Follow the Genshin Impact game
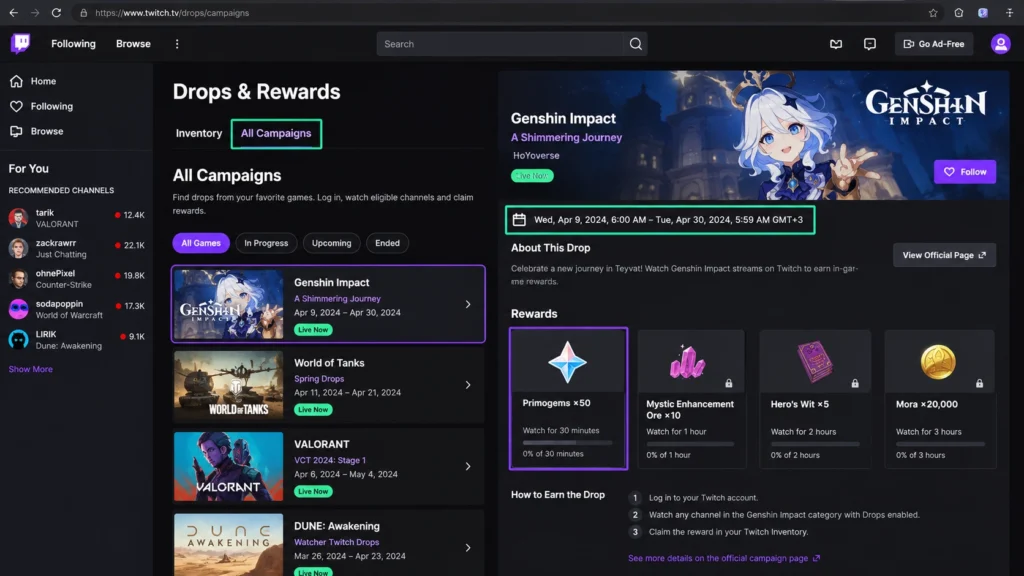This screenshot has width=1024, height=576. (965, 172)
